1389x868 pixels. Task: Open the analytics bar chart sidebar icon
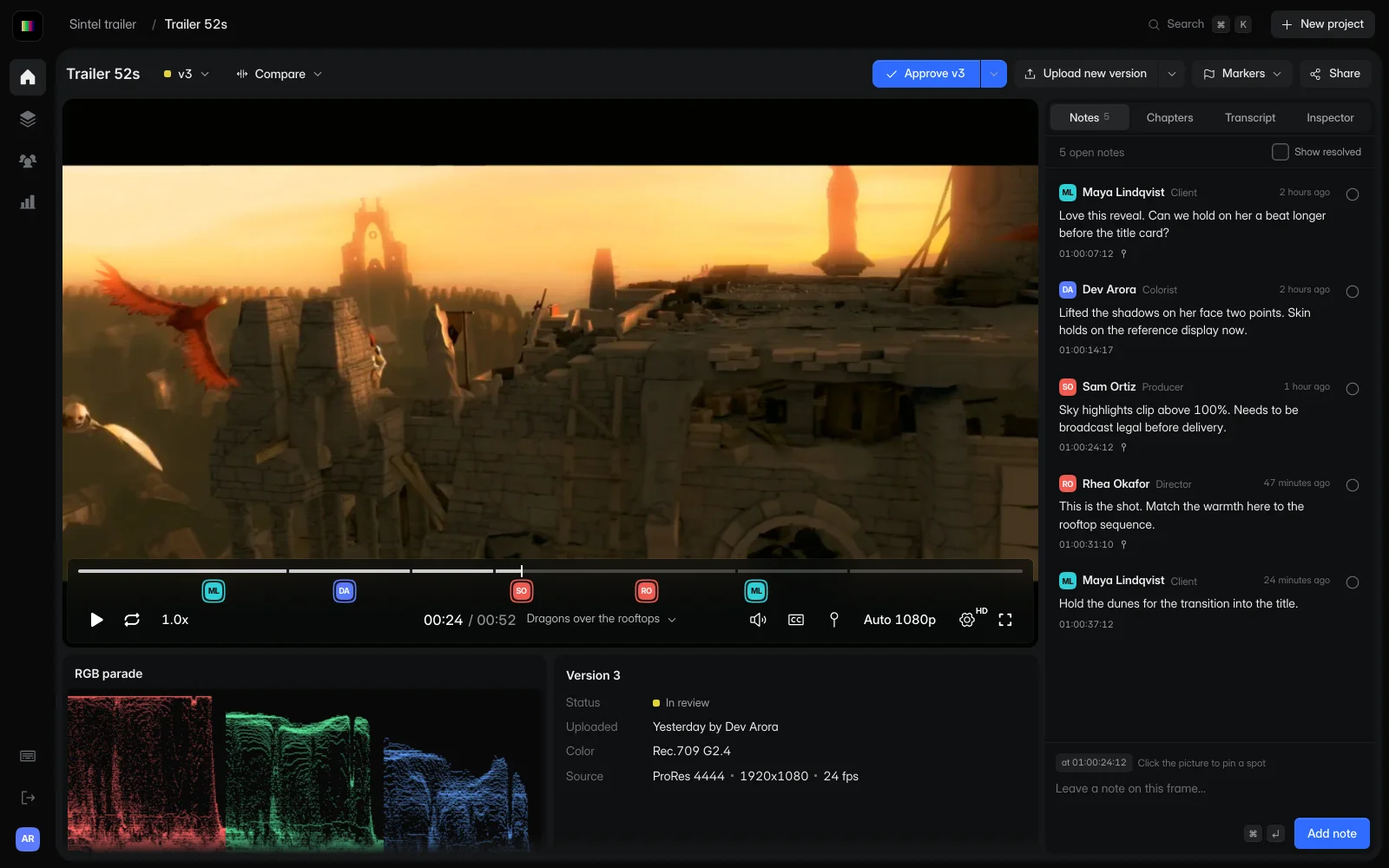28,202
